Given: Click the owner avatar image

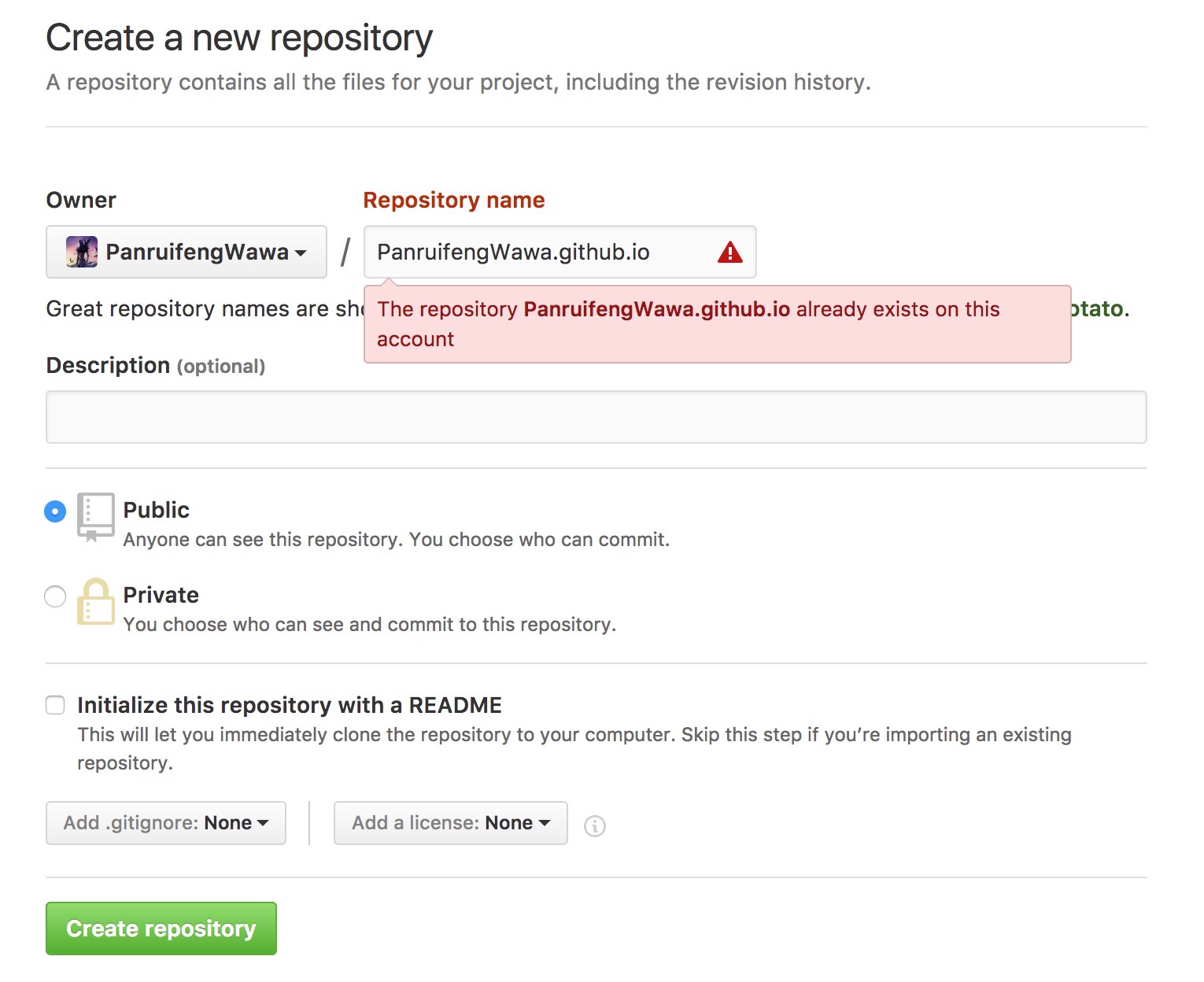Looking at the screenshot, I should [82, 252].
